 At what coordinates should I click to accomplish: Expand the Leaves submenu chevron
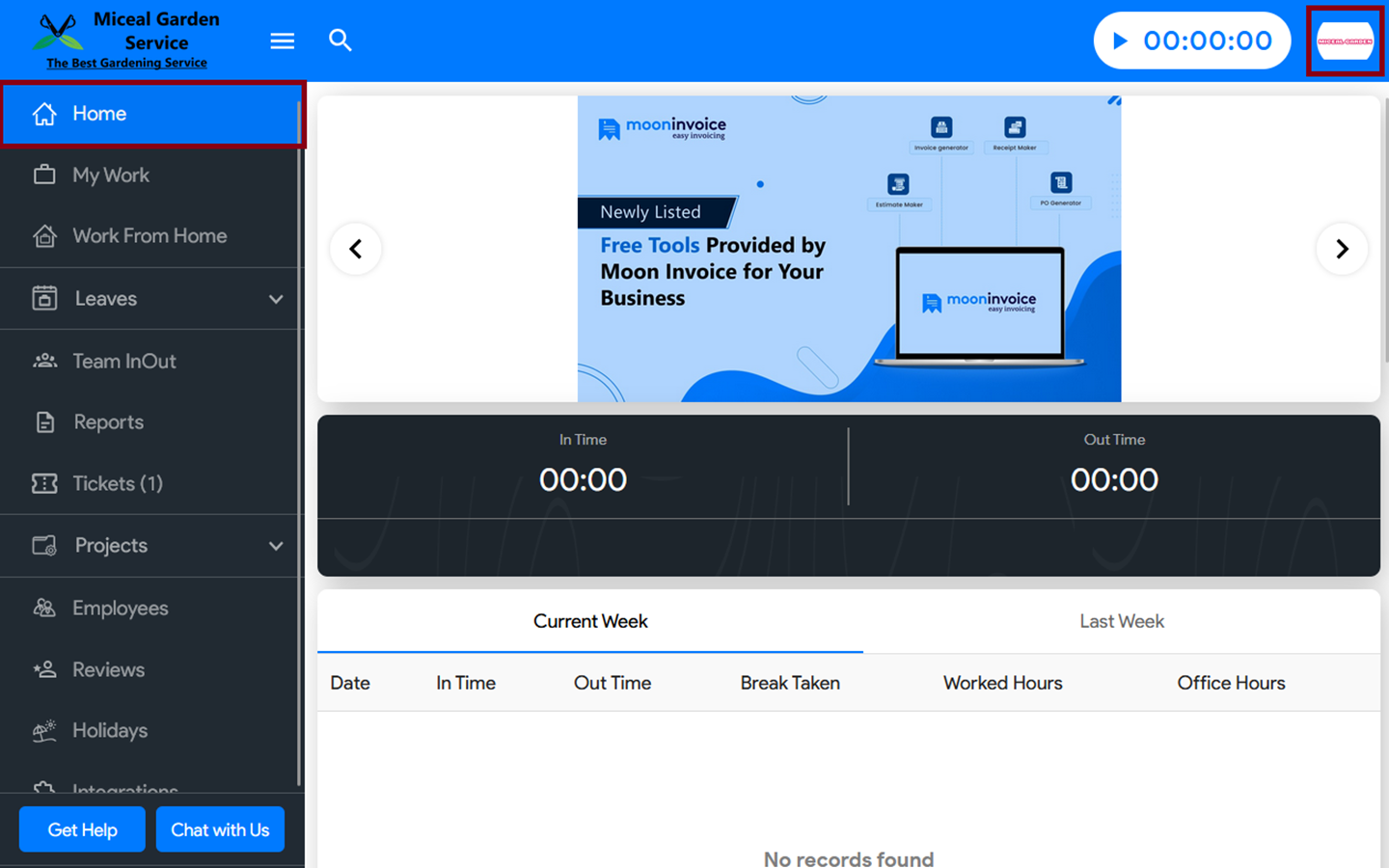(x=276, y=299)
